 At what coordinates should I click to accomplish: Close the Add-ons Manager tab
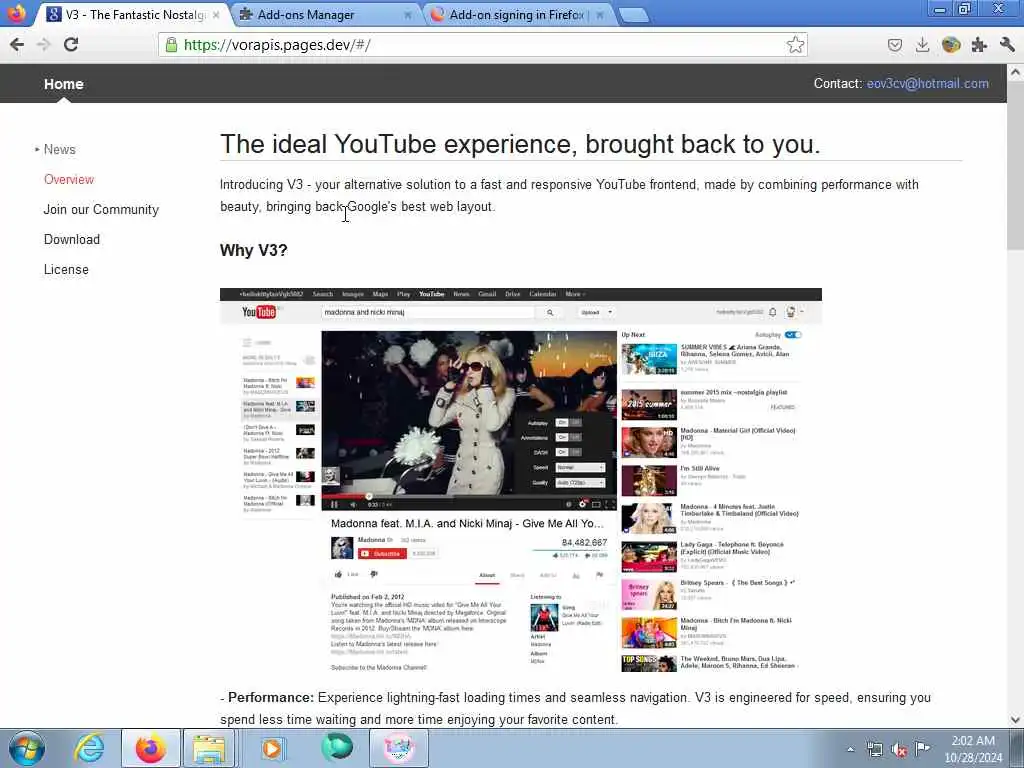tap(408, 14)
